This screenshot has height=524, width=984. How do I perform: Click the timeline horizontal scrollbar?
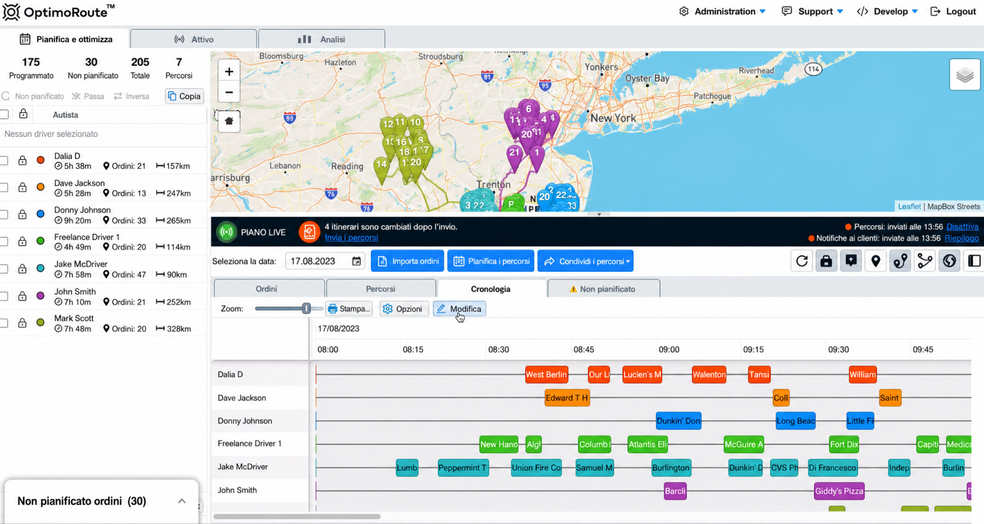[297, 517]
